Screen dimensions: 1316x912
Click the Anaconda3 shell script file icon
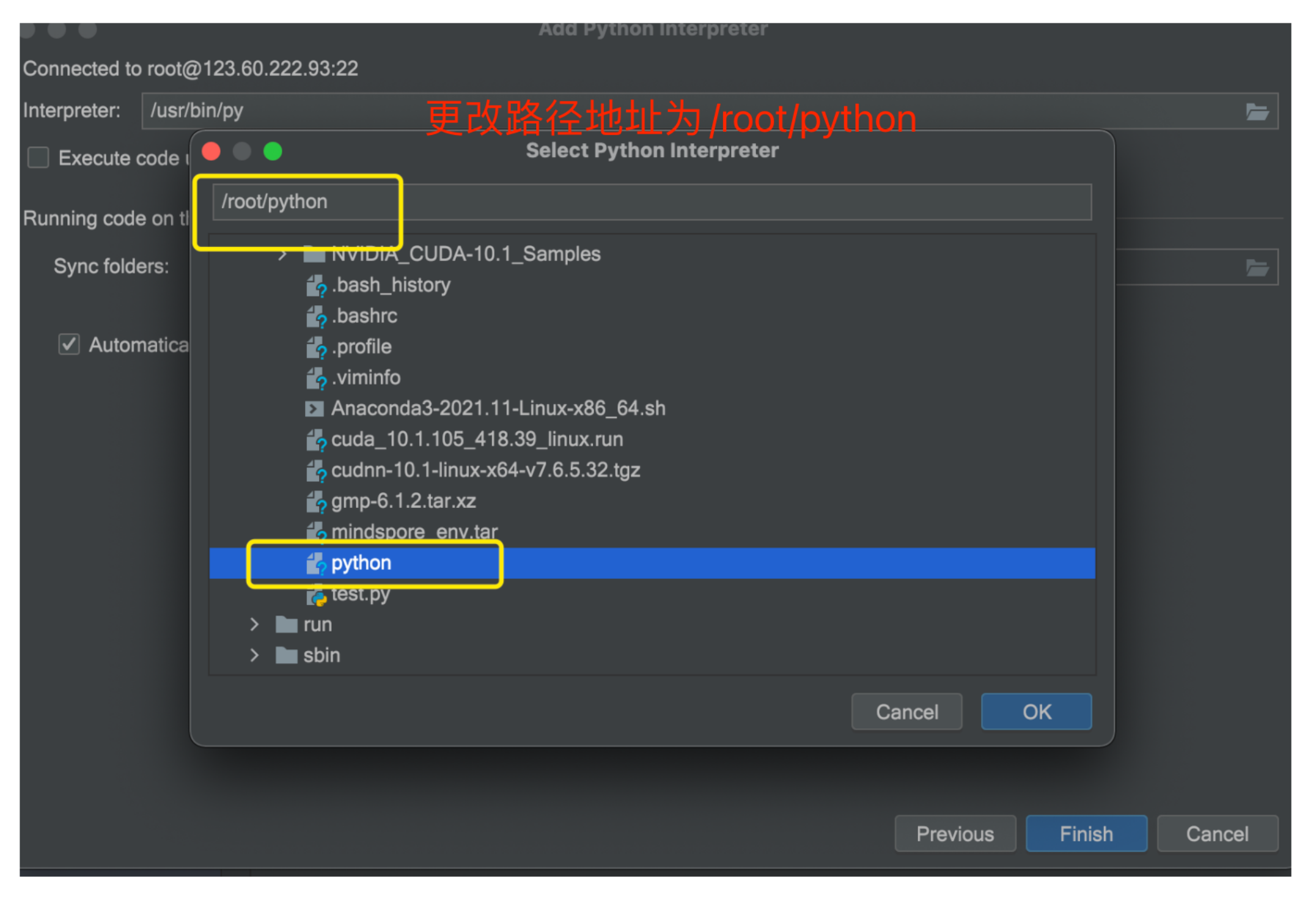click(x=314, y=408)
